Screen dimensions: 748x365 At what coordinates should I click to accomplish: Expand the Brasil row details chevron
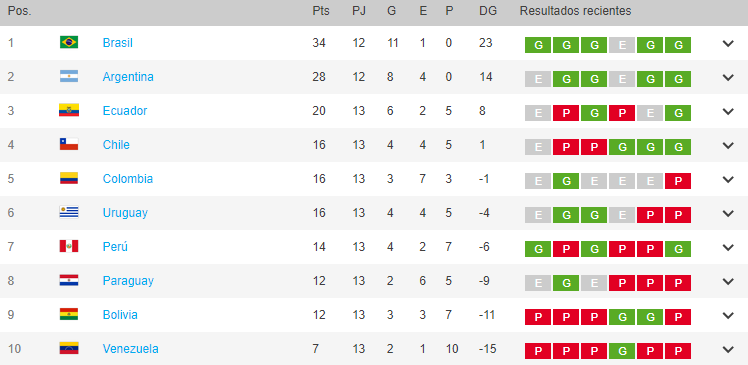(727, 43)
